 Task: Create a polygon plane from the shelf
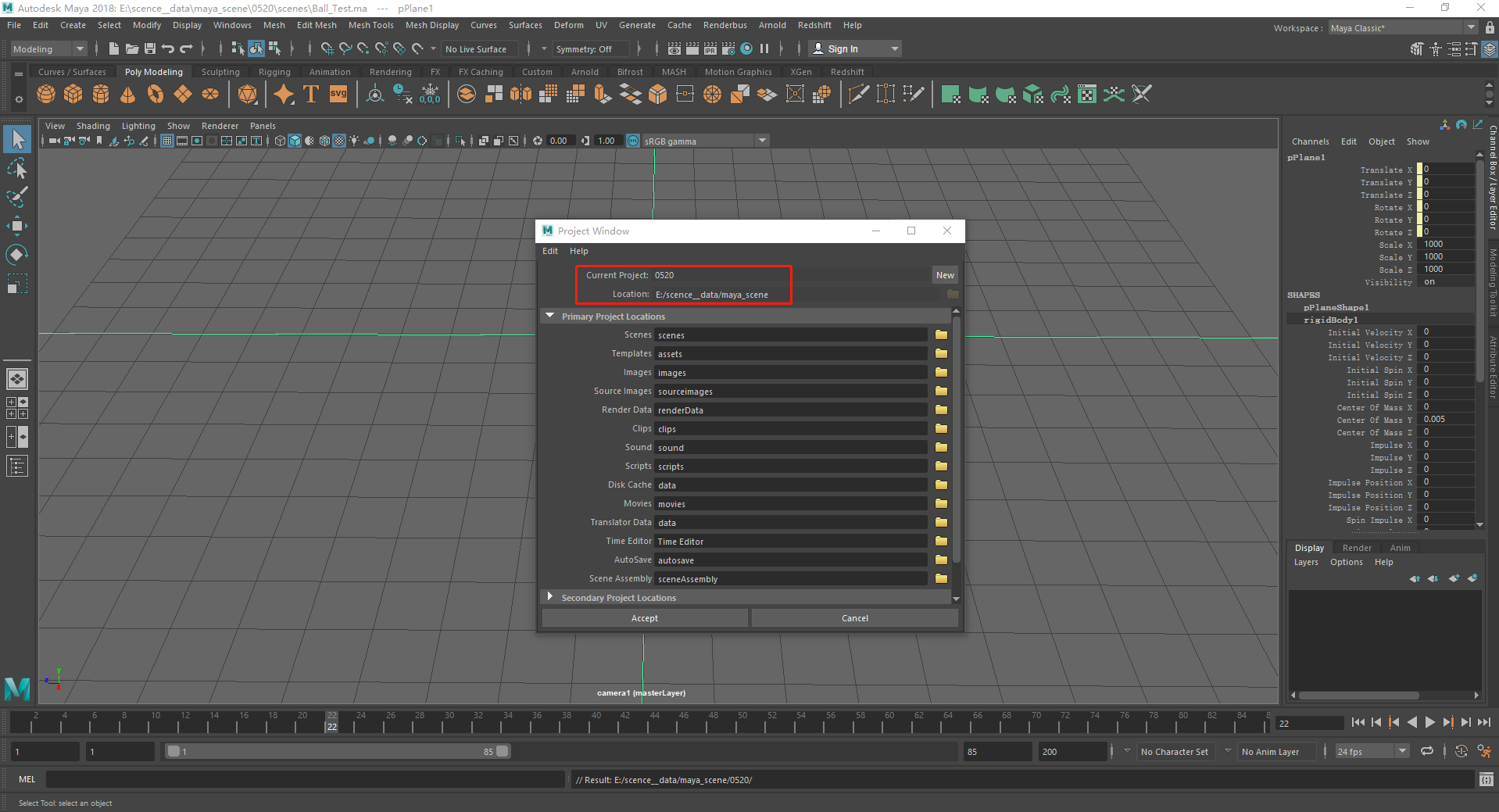point(183,95)
